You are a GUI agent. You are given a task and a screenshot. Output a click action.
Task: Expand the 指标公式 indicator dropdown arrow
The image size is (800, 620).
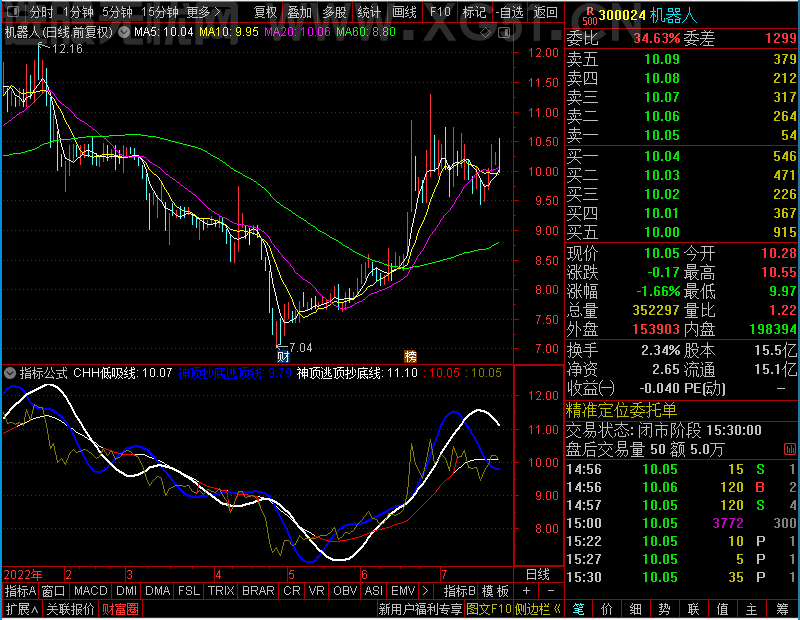[10, 373]
